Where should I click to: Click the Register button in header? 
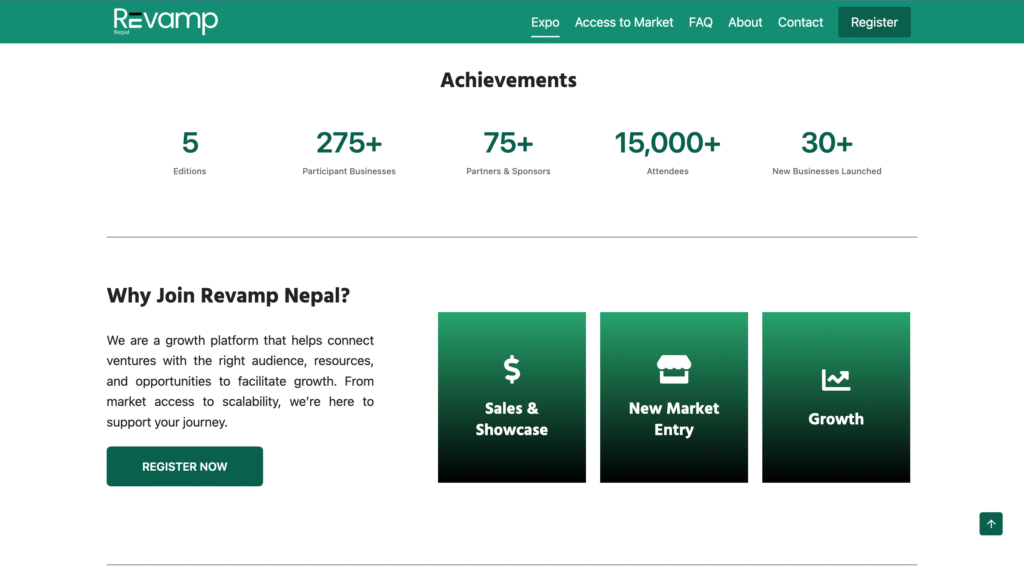pyautogui.click(x=874, y=22)
